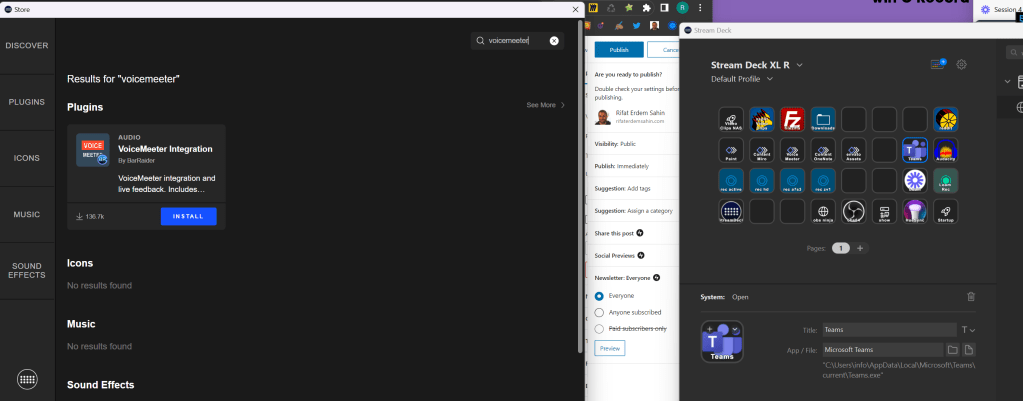Image resolution: width=1023 pixels, height=401 pixels.
Task: Select the Video Clips NAS key
Action: [731, 119]
